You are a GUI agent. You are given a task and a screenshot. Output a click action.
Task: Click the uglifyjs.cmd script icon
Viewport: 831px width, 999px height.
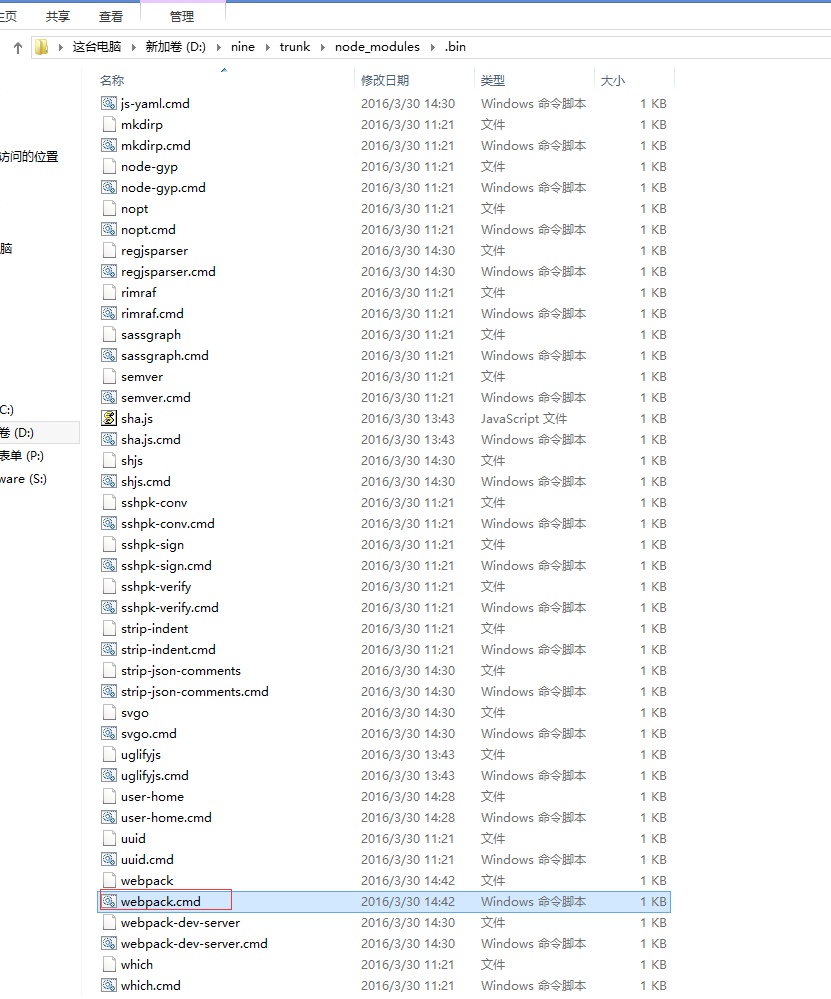[x=109, y=776]
